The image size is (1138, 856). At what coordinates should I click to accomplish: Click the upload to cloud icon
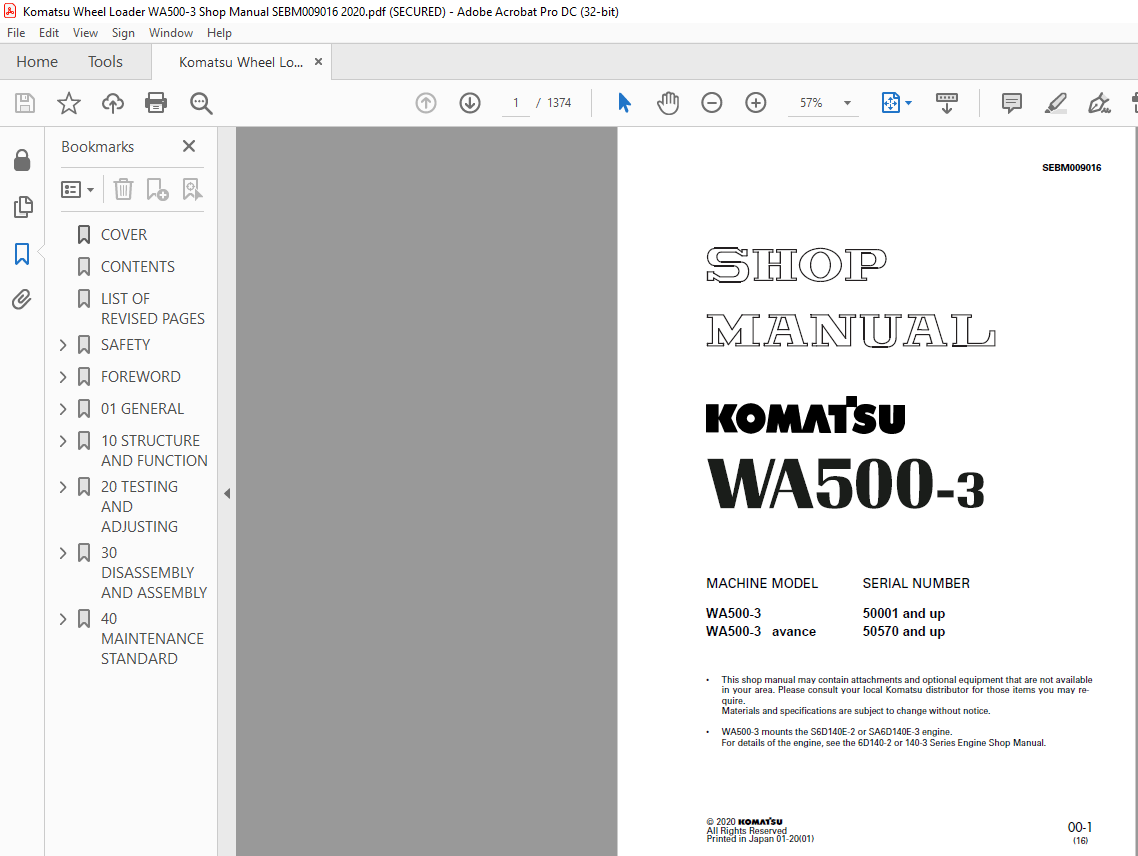click(112, 103)
